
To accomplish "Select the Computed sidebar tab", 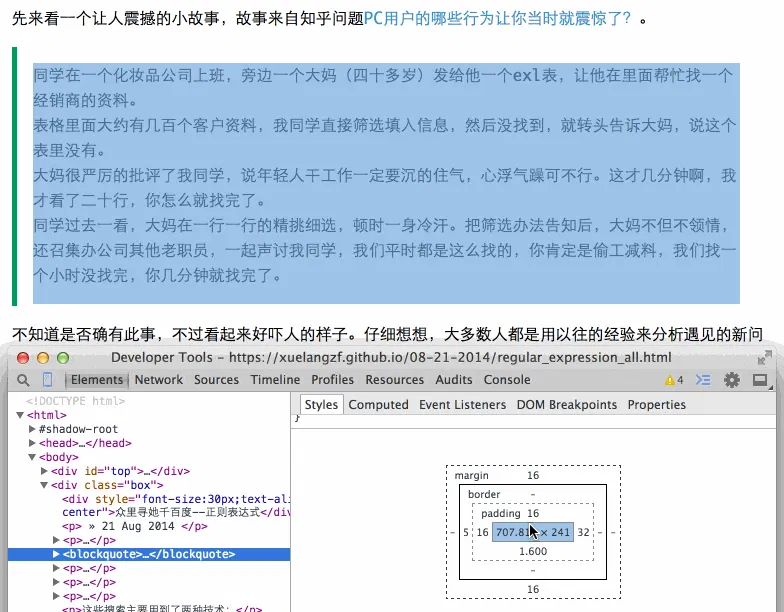I will pos(378,405).
